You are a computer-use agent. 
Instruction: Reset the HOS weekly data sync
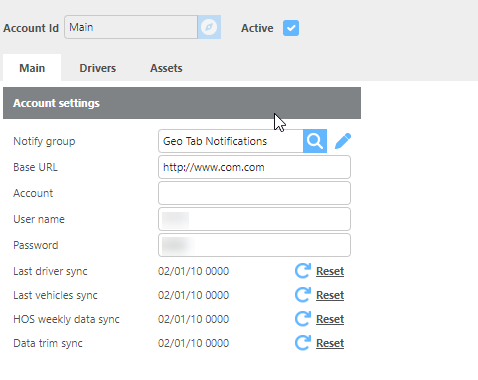[x=330, y=319]
